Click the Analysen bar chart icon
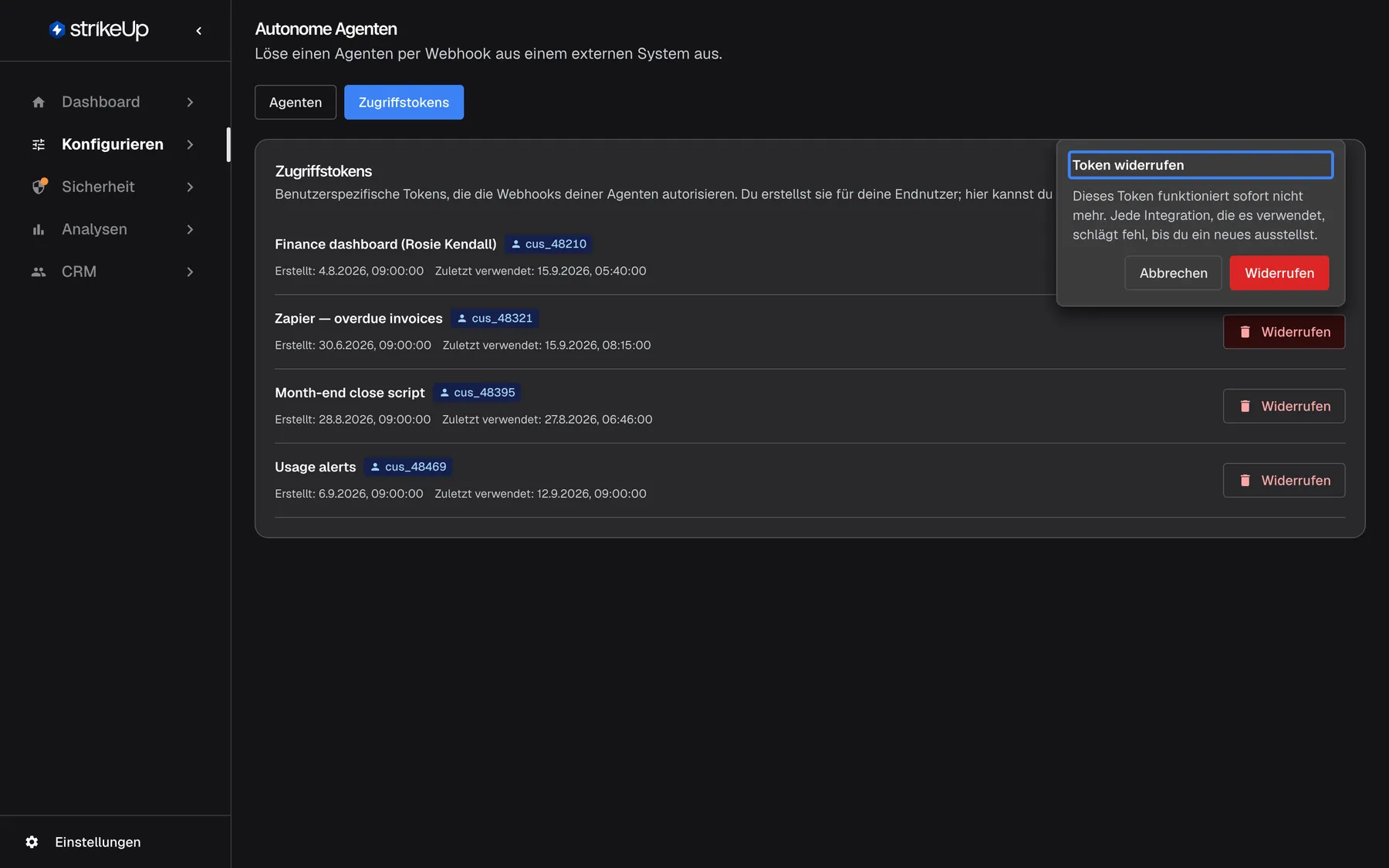 pos(39,229)
